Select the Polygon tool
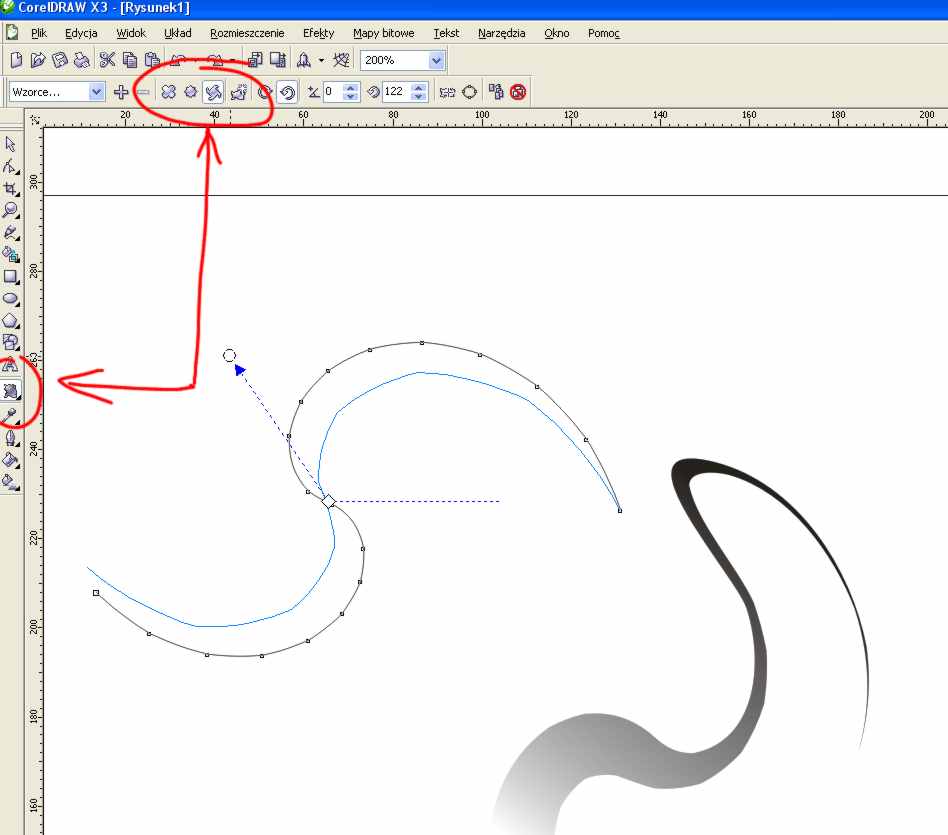 [11, 321]
